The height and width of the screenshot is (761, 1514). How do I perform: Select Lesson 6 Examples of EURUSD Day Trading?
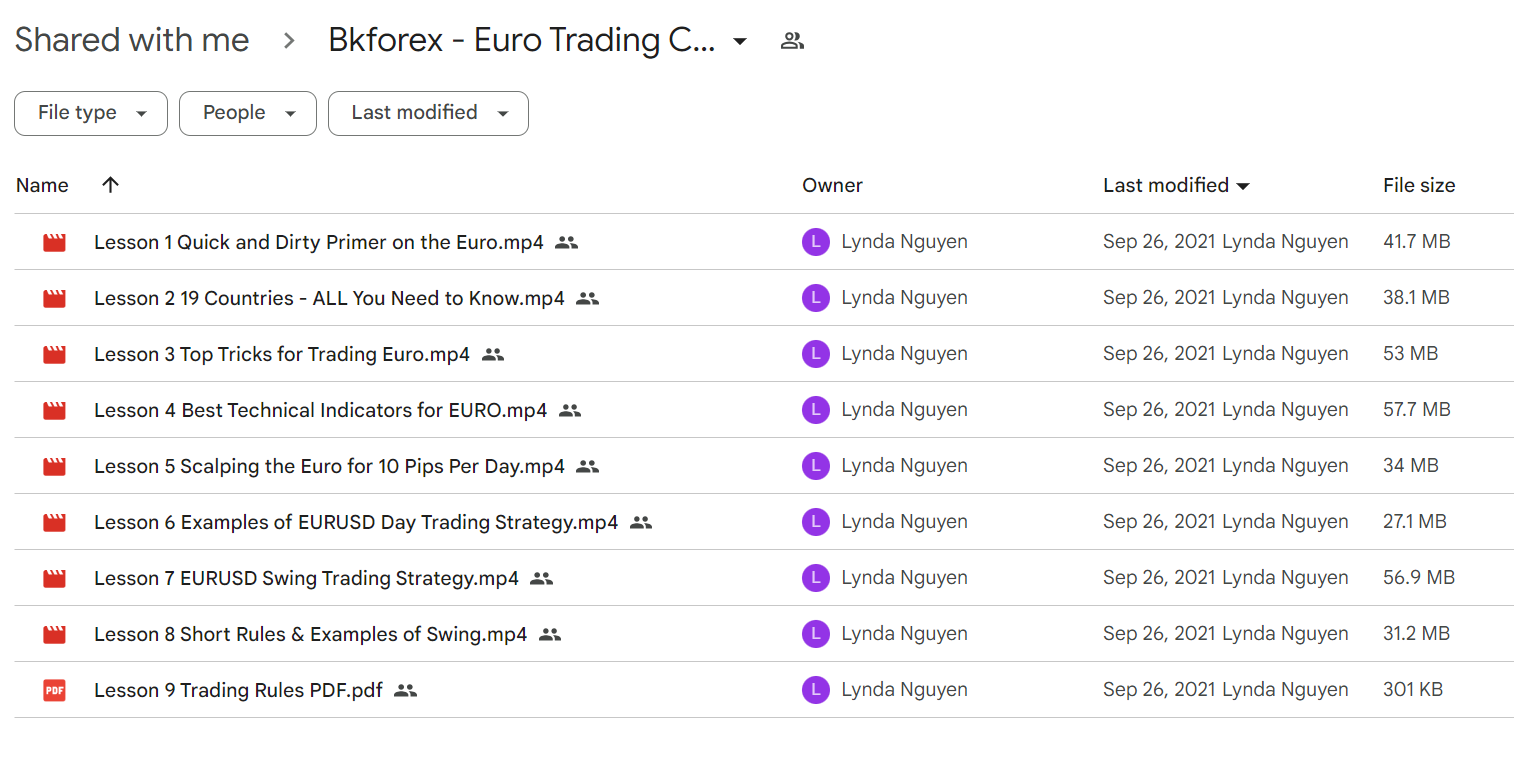[356, 522]
